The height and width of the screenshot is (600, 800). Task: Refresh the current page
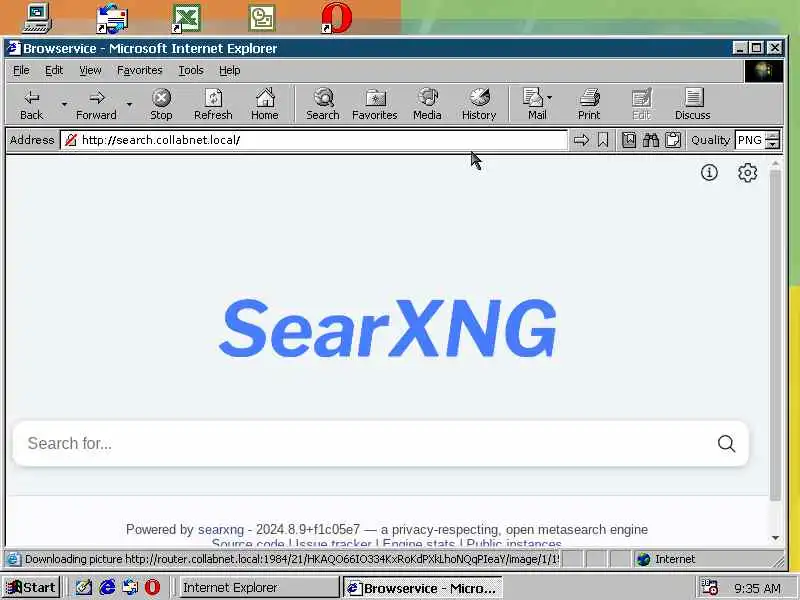[x=213, y=105]
